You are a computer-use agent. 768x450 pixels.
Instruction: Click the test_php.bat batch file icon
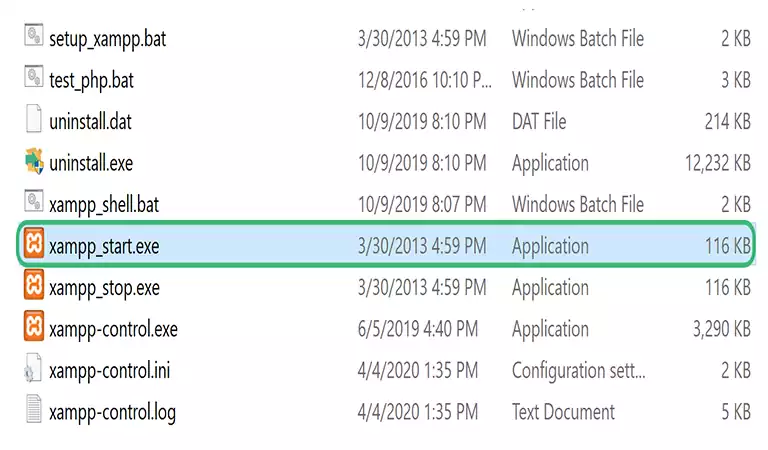point(33,77)
